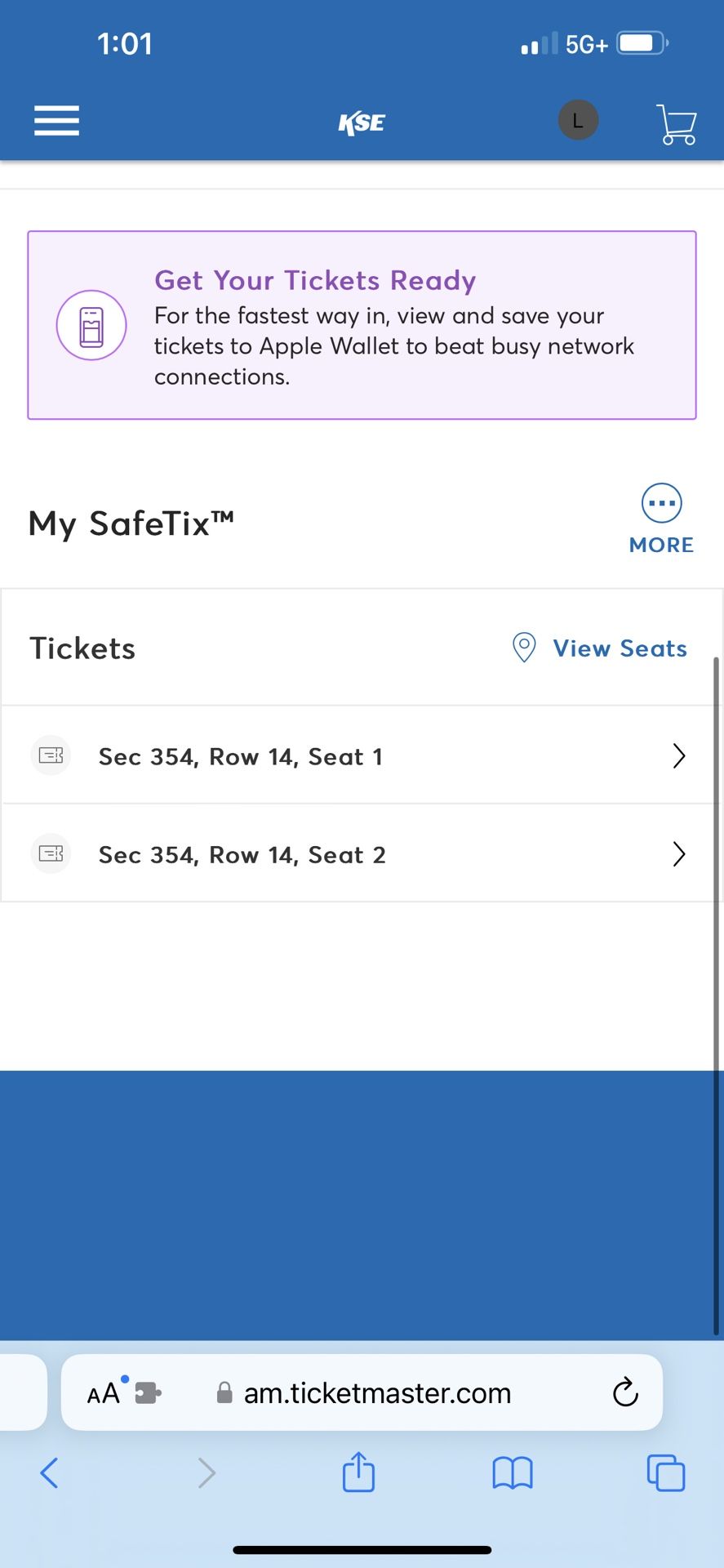Open the shopping cart

[x=677, y=124]
